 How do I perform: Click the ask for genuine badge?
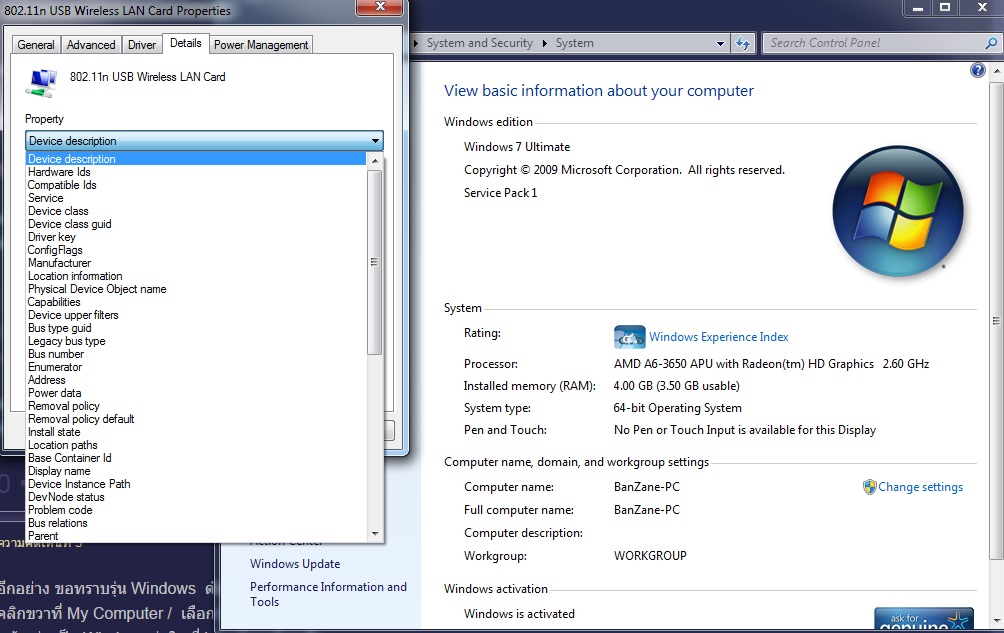pos(923,618)
